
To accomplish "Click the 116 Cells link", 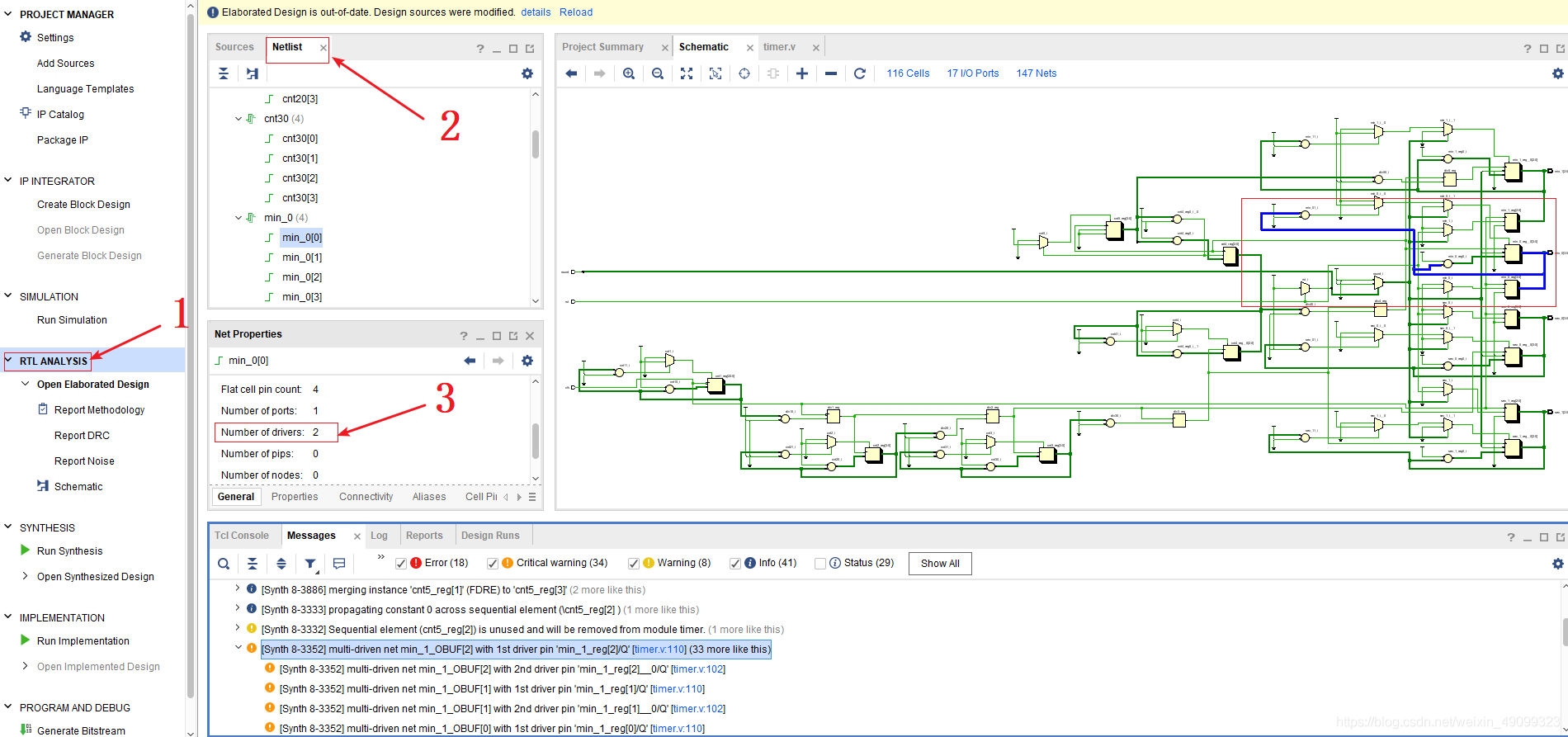I will tap(908, 73).
